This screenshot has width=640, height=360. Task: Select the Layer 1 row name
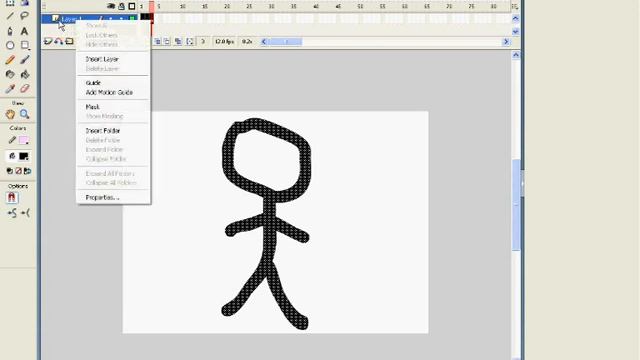click(x=71, y=19)
